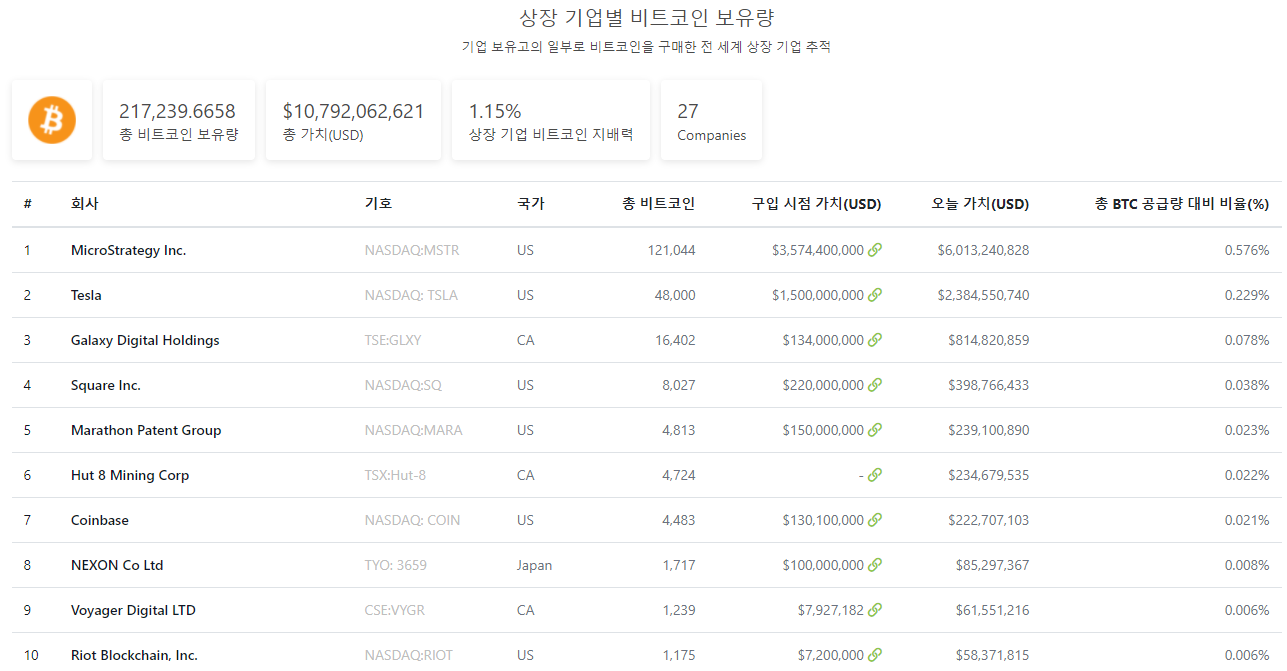1287x671 pixels.
Task: Select the Voyager Digital LTD company name
Action: point(133,610)
